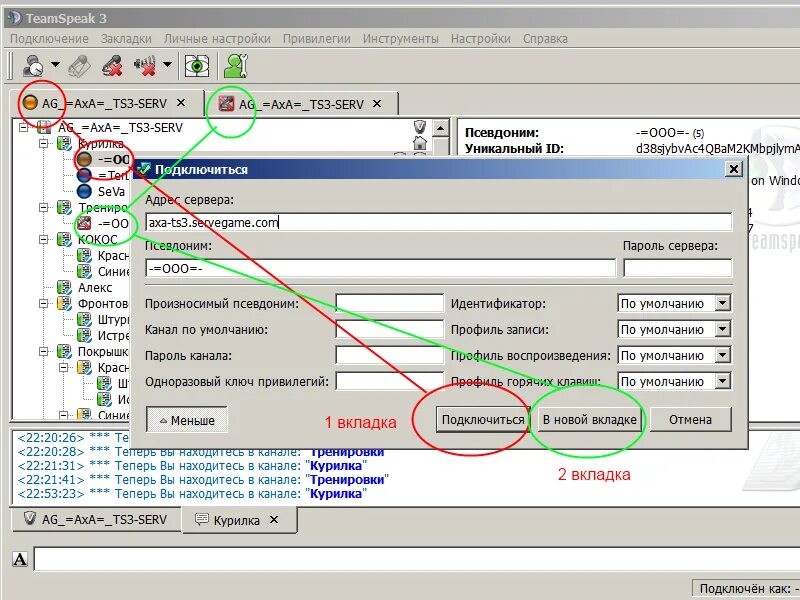The height and width of the screenshot is (600, 800).
Task: Click the server shield icon in tree header
Action: [419, 127]
